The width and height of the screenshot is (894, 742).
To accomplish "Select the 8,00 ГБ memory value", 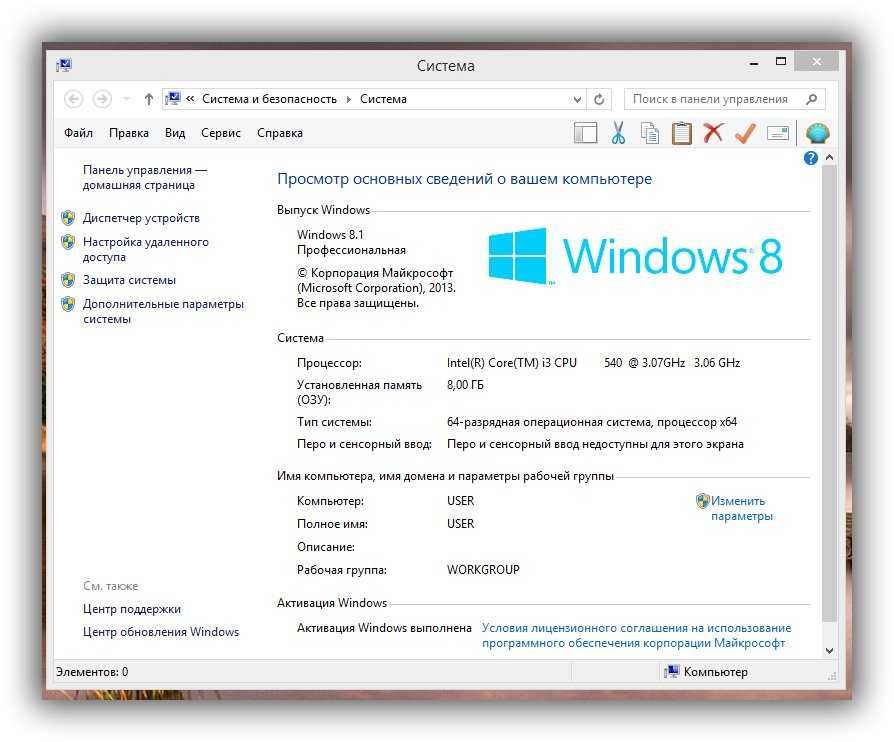I will 465,385.
